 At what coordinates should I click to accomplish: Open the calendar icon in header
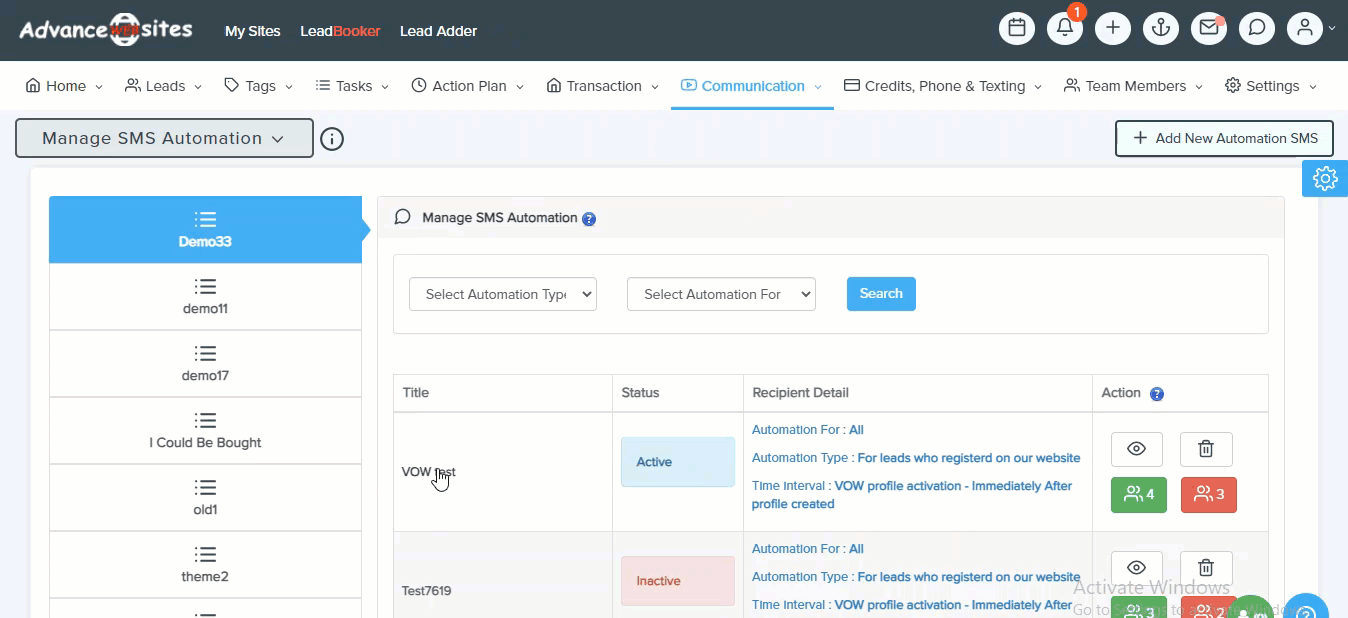(1017, 28)
